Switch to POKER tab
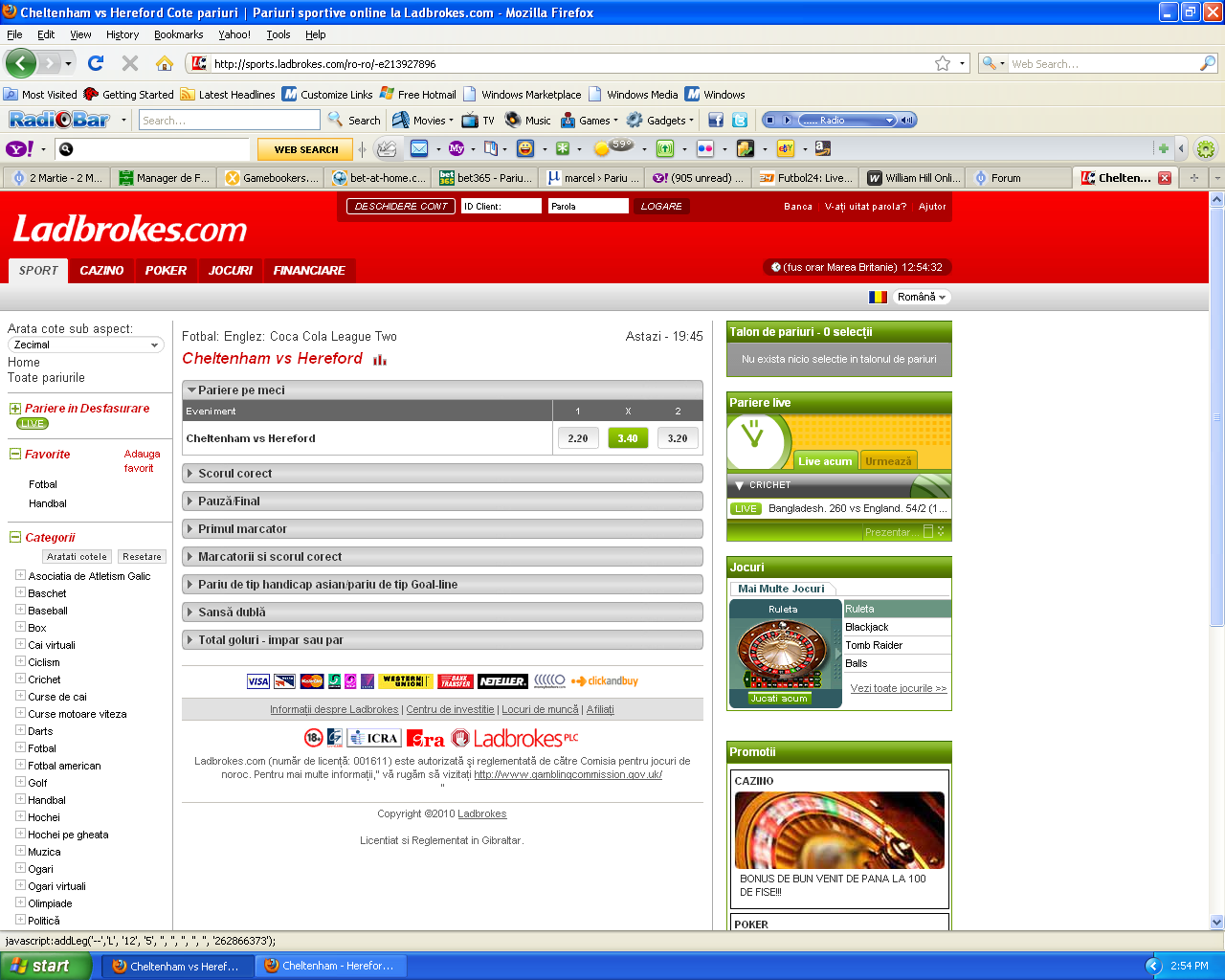The height and width of the screenshot is (980, 1225). pyautogui.click(x=166, y=271)
